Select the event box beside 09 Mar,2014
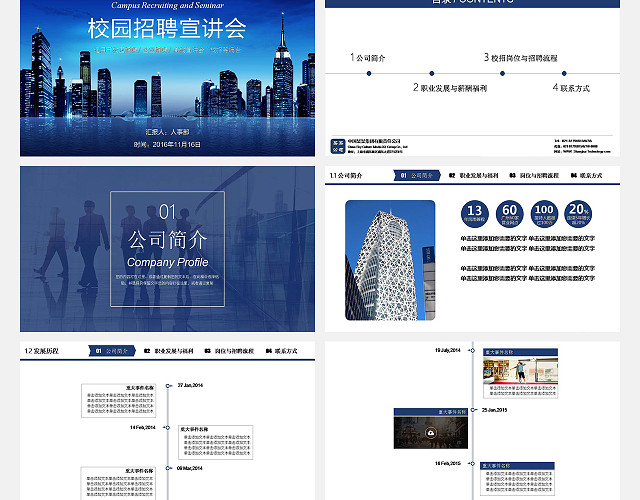 118,483
